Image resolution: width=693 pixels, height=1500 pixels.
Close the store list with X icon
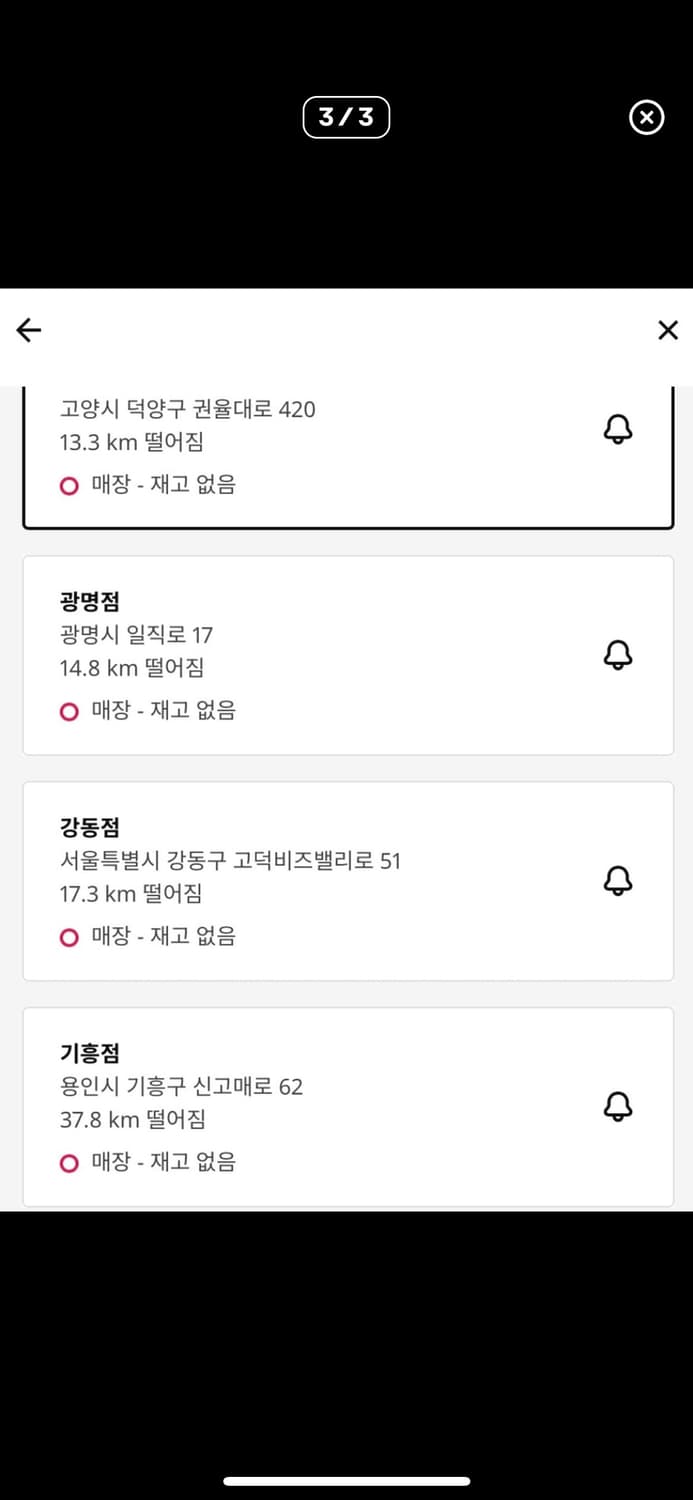click(668, 330)
